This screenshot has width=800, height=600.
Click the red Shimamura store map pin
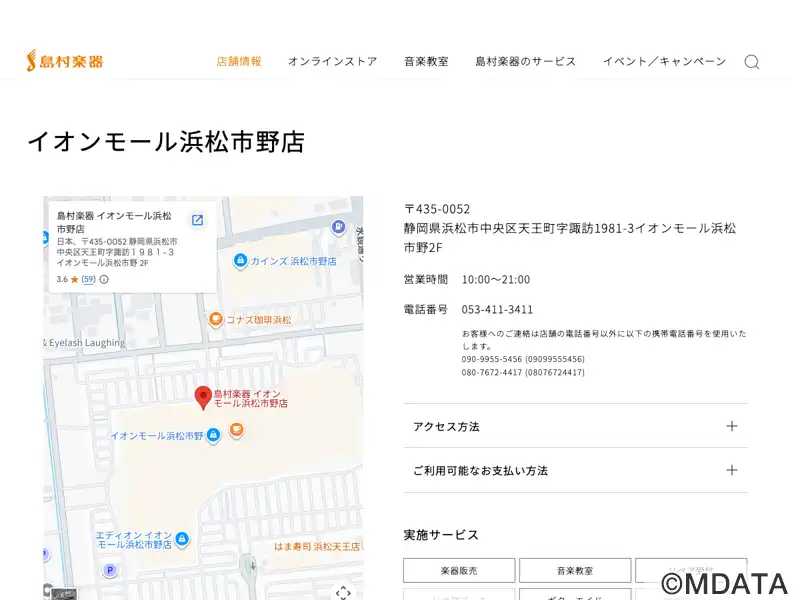[203, 397]
